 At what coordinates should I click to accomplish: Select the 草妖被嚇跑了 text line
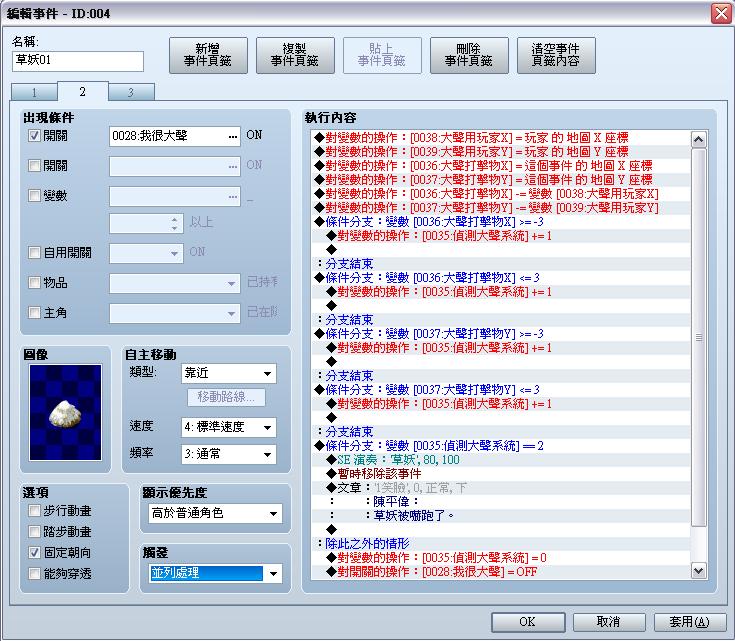501,516
